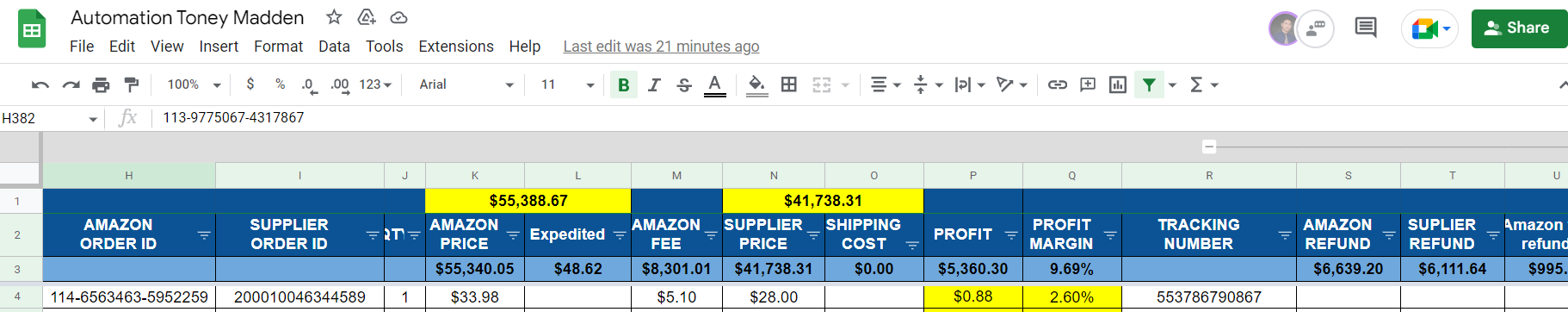Open the 'Last edit was 21 minutes ago' link
This screenshot has height=312, width=1568.
(x=661, y=47)
